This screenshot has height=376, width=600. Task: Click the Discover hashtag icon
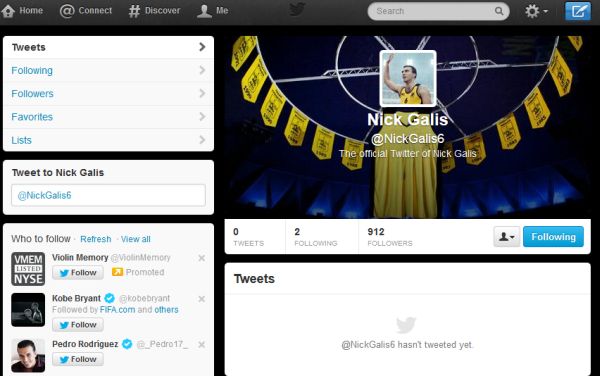tap(134, 11)
